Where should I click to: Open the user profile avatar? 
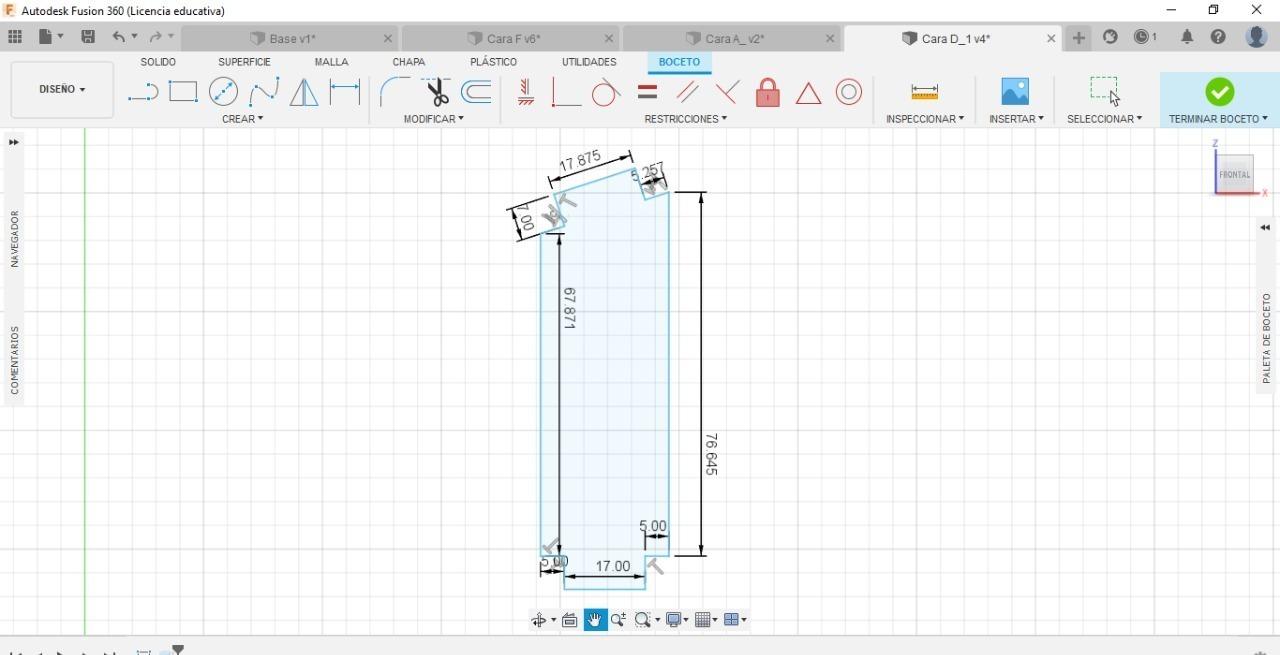[x=1257, y=37]
